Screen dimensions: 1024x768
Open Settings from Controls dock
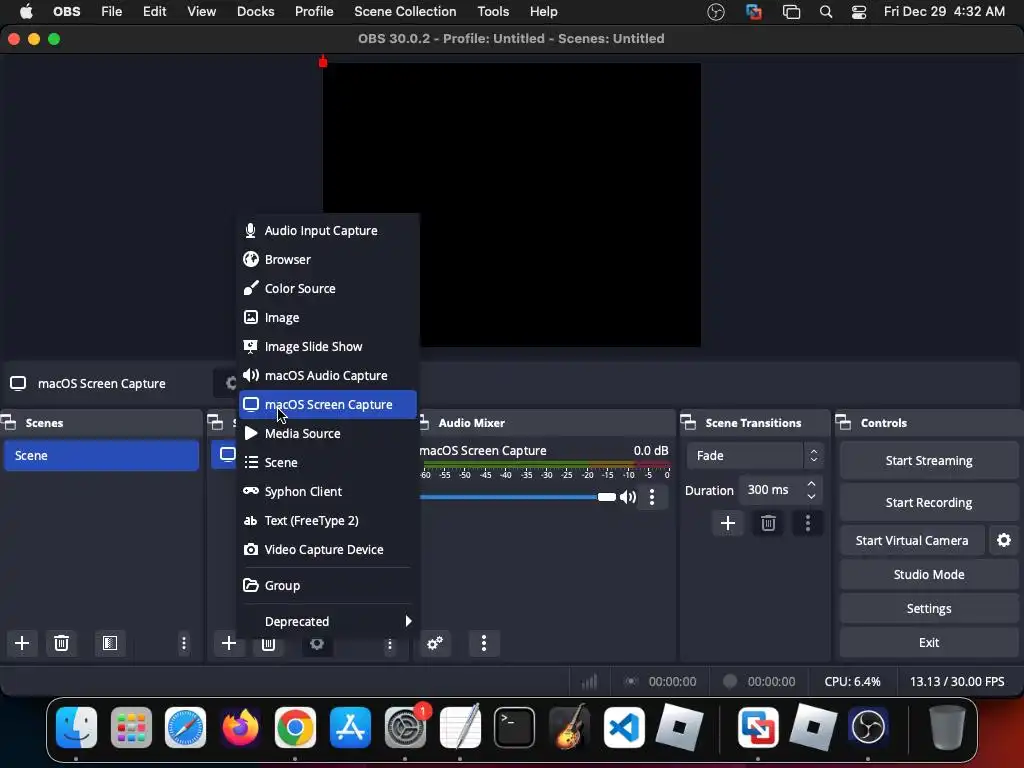click(x=929, y=609)
